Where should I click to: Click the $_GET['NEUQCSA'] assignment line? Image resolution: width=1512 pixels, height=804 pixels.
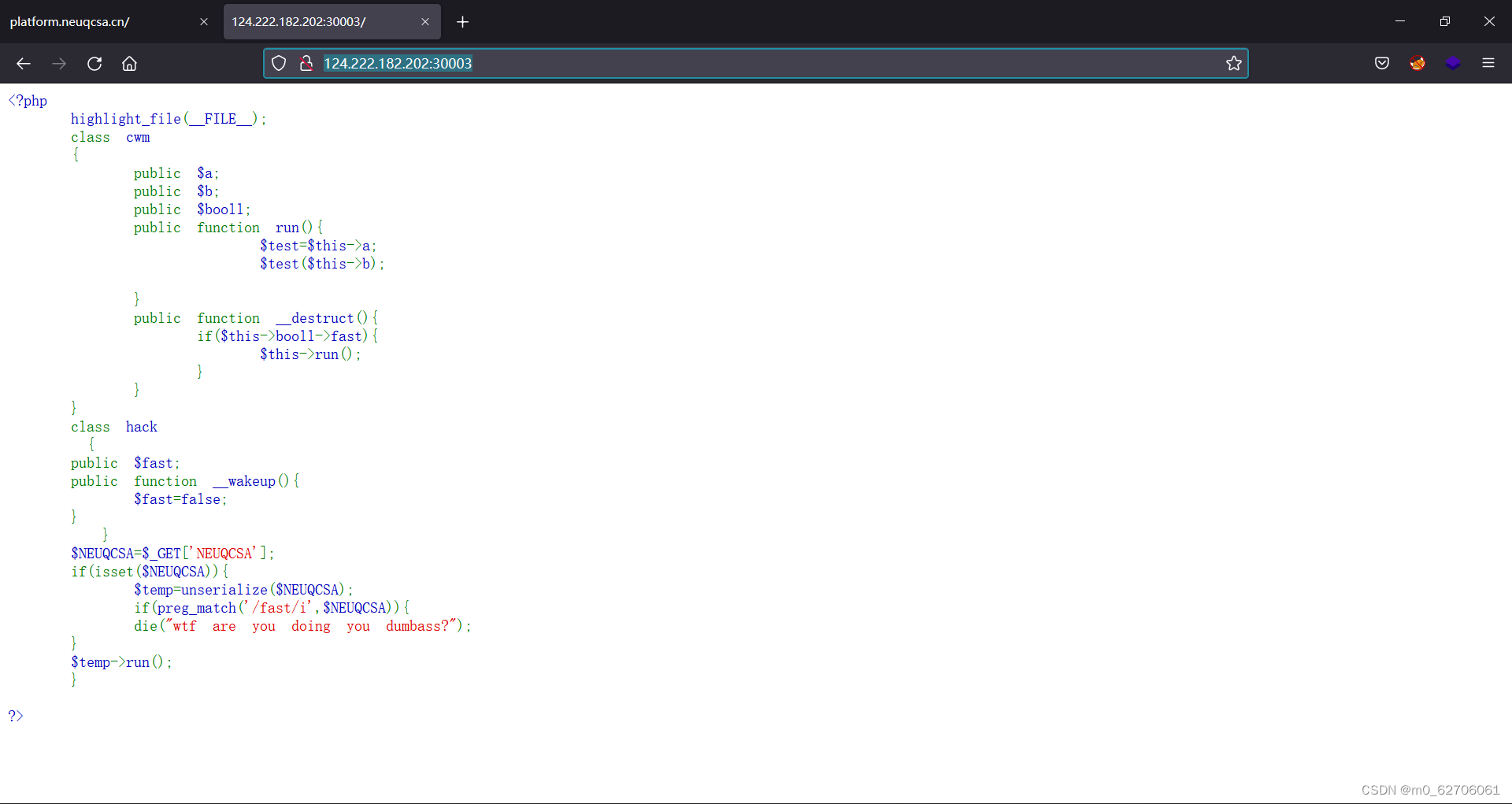coord(172,554)
